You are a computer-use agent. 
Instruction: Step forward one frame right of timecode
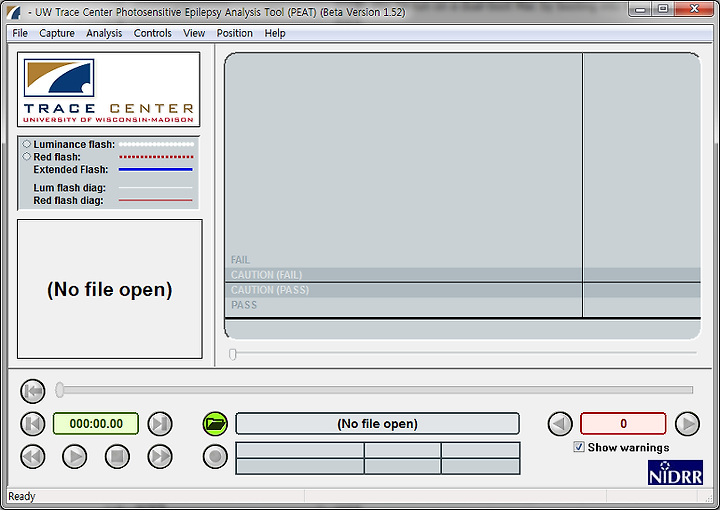(x=160, y=423)
